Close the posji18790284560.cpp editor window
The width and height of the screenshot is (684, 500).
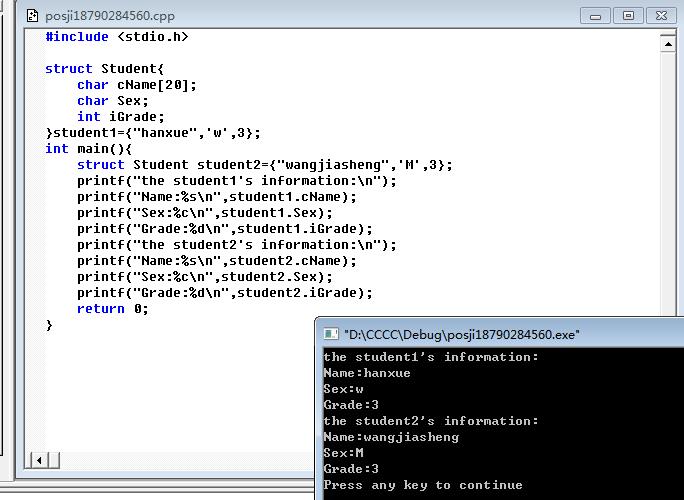[661, 16]
